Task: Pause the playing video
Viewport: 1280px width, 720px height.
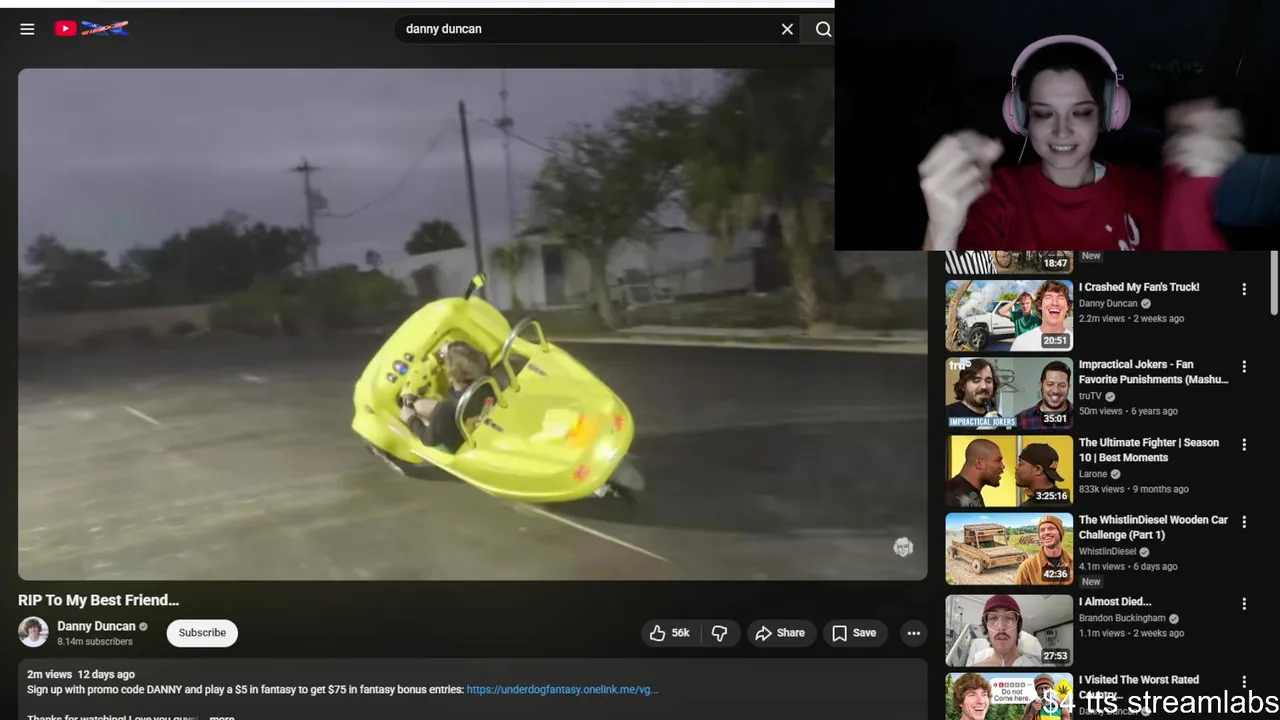Action: click(472, 324)
